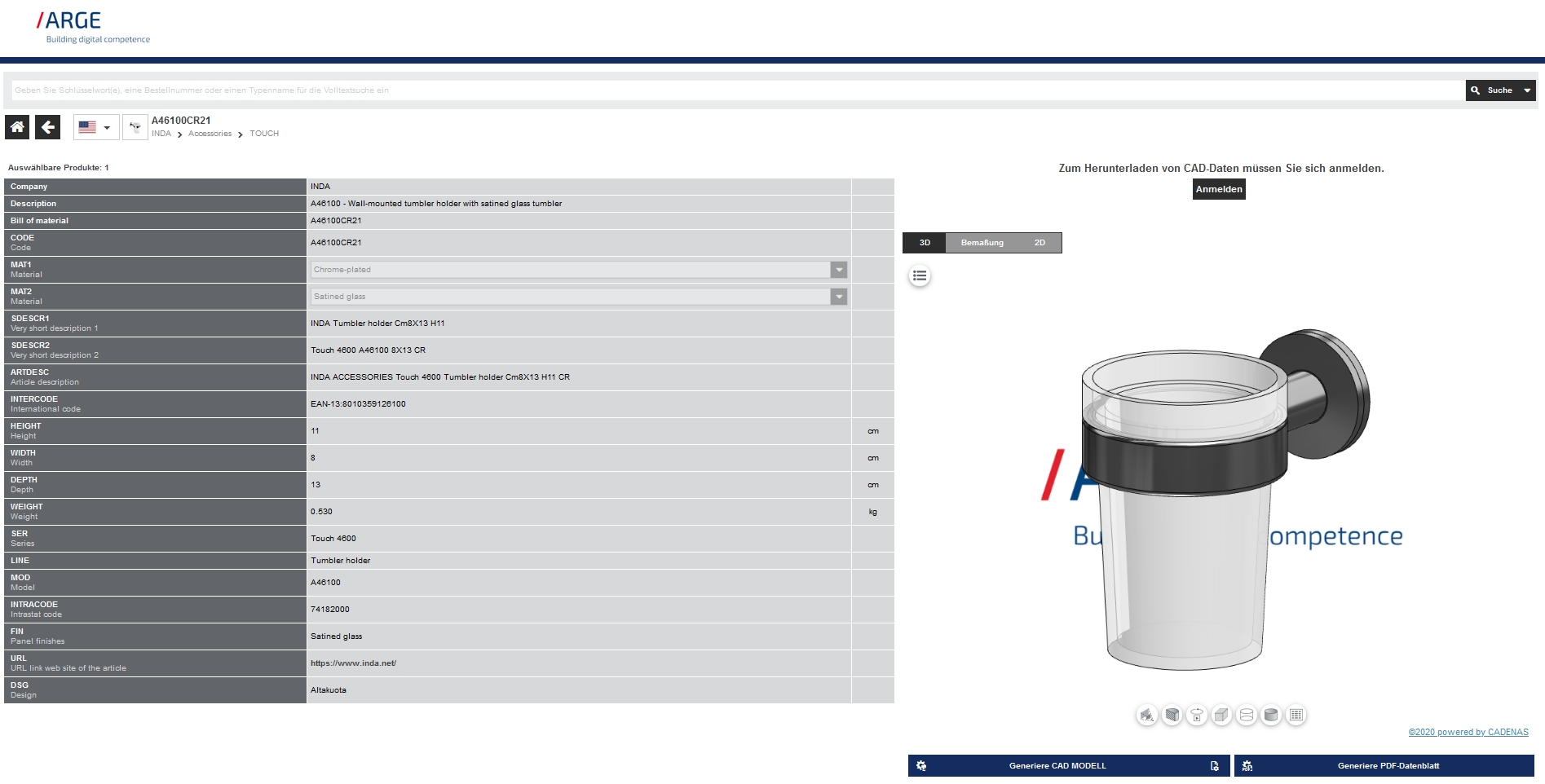
Task: Click the Anmelden button
Action: click(x=1219, y=189)
